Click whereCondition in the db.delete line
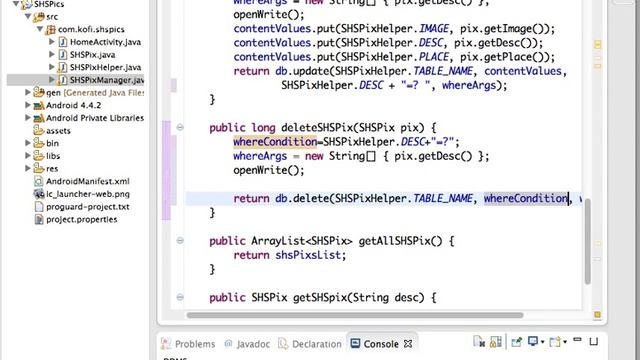 coord(526,199)
